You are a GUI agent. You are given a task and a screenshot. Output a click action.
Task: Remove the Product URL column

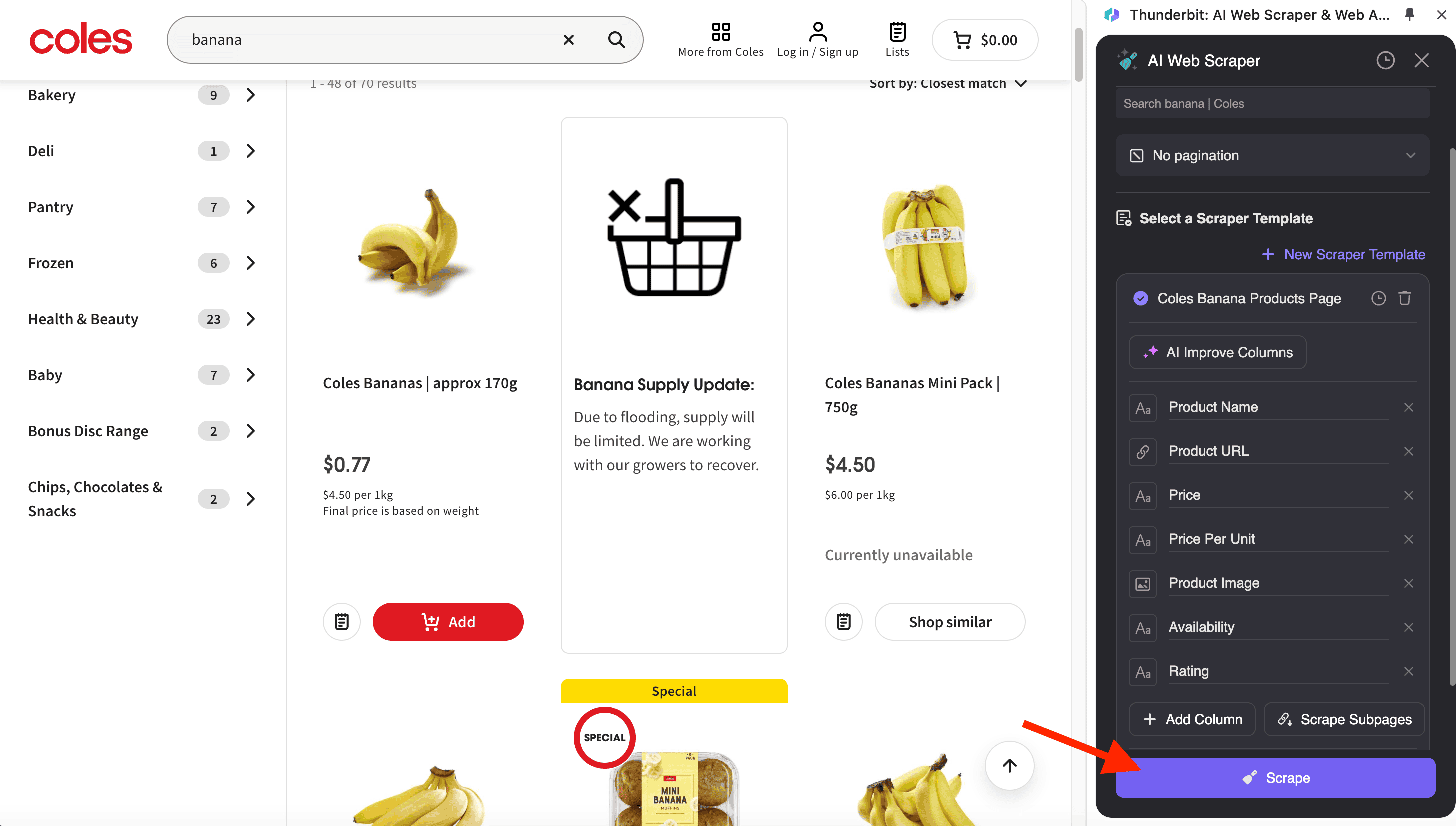[x=1408, y=451]
